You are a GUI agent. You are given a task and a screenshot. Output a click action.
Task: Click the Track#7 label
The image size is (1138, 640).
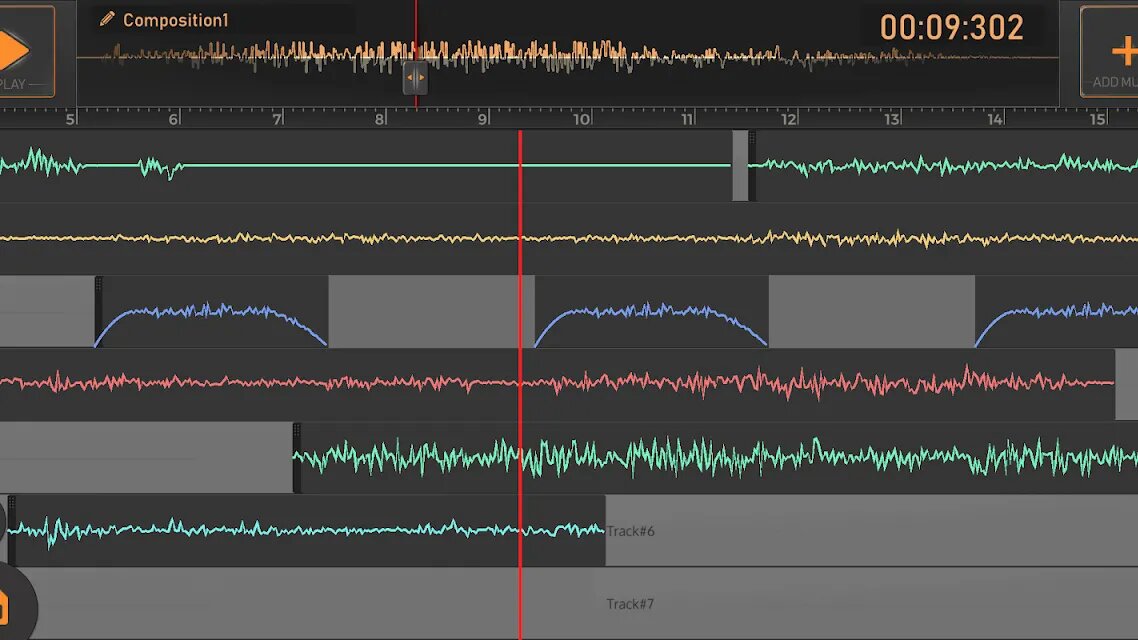click(630, 604)
